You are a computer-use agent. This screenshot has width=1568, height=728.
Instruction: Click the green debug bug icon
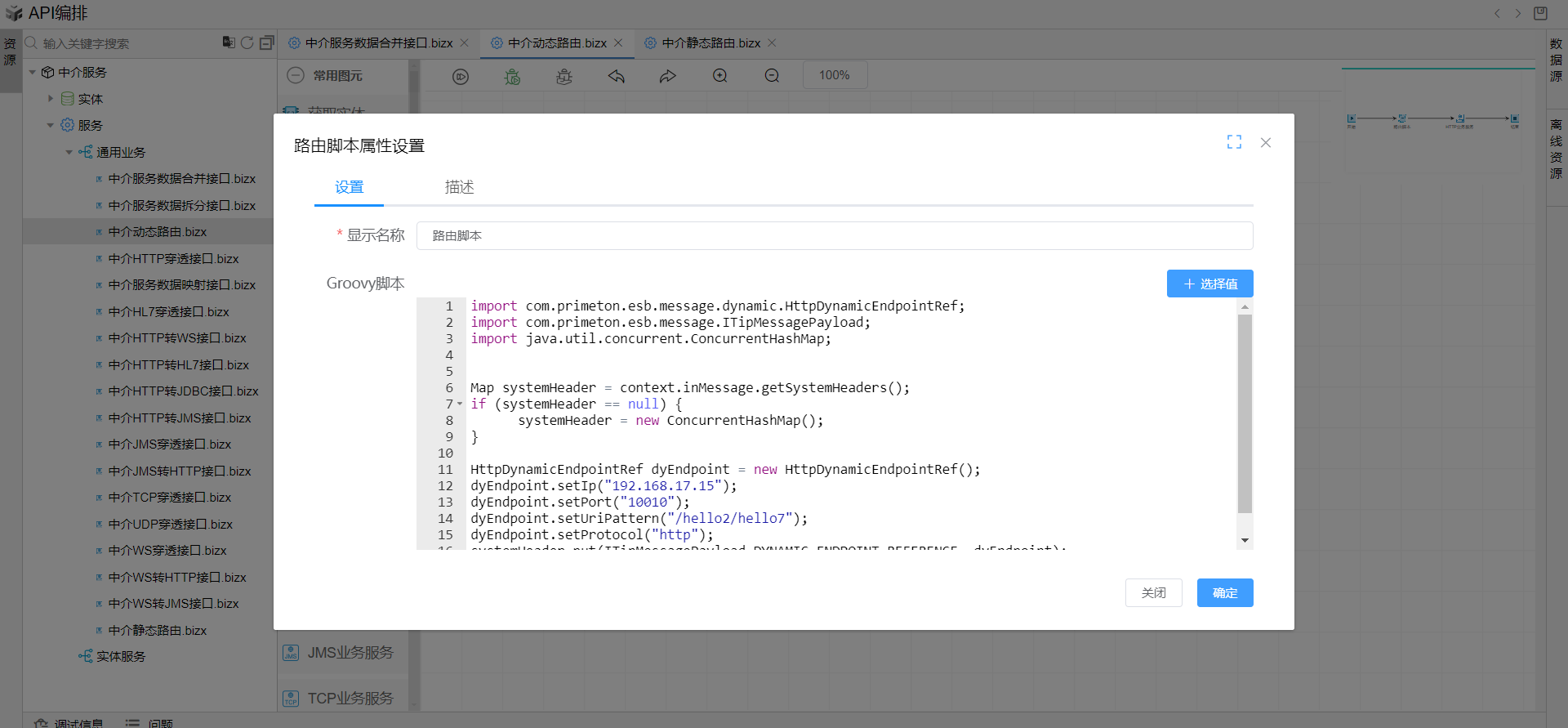point(512,76)
